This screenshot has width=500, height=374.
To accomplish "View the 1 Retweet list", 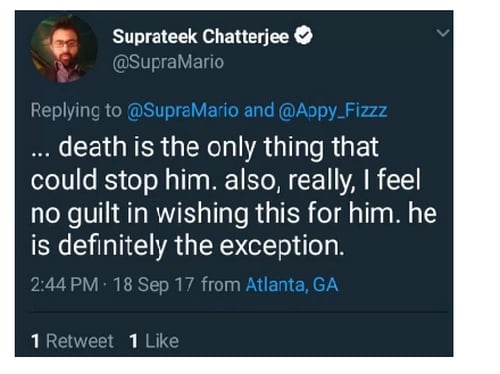I will [72, 341].
